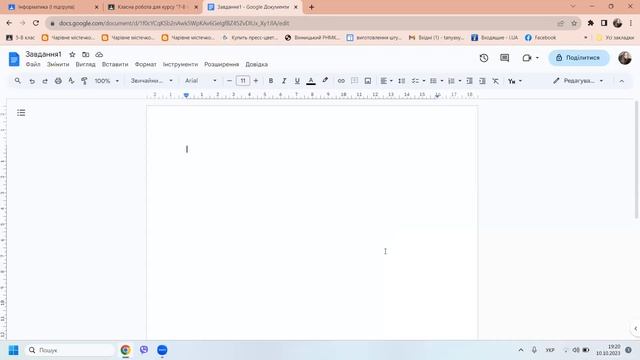The width and height of the screenshot is (640, 360).
Task: Open the Вигляд menu
Action: click(85, 64)
